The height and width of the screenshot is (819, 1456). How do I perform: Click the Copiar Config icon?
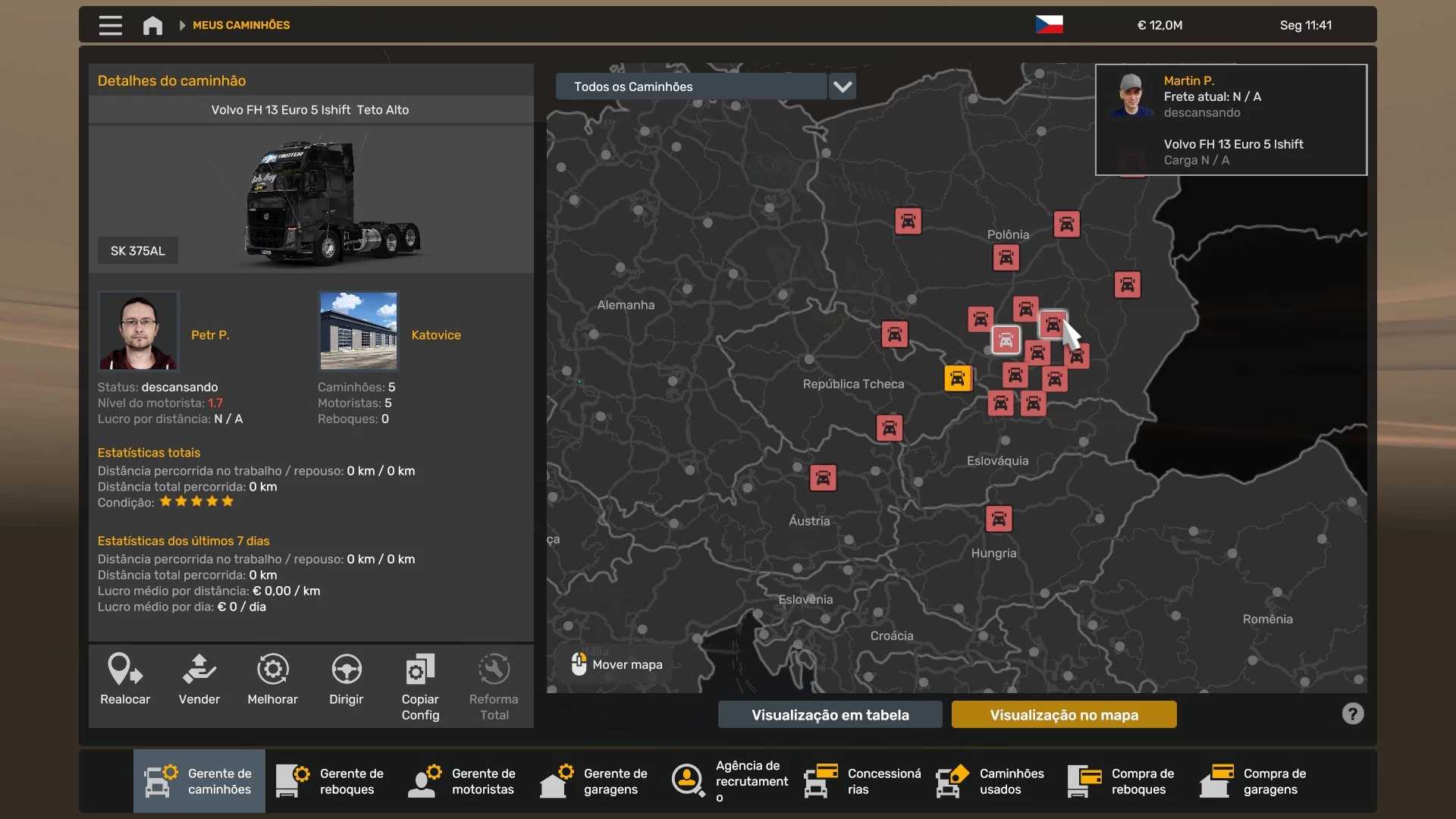[418, 670]
